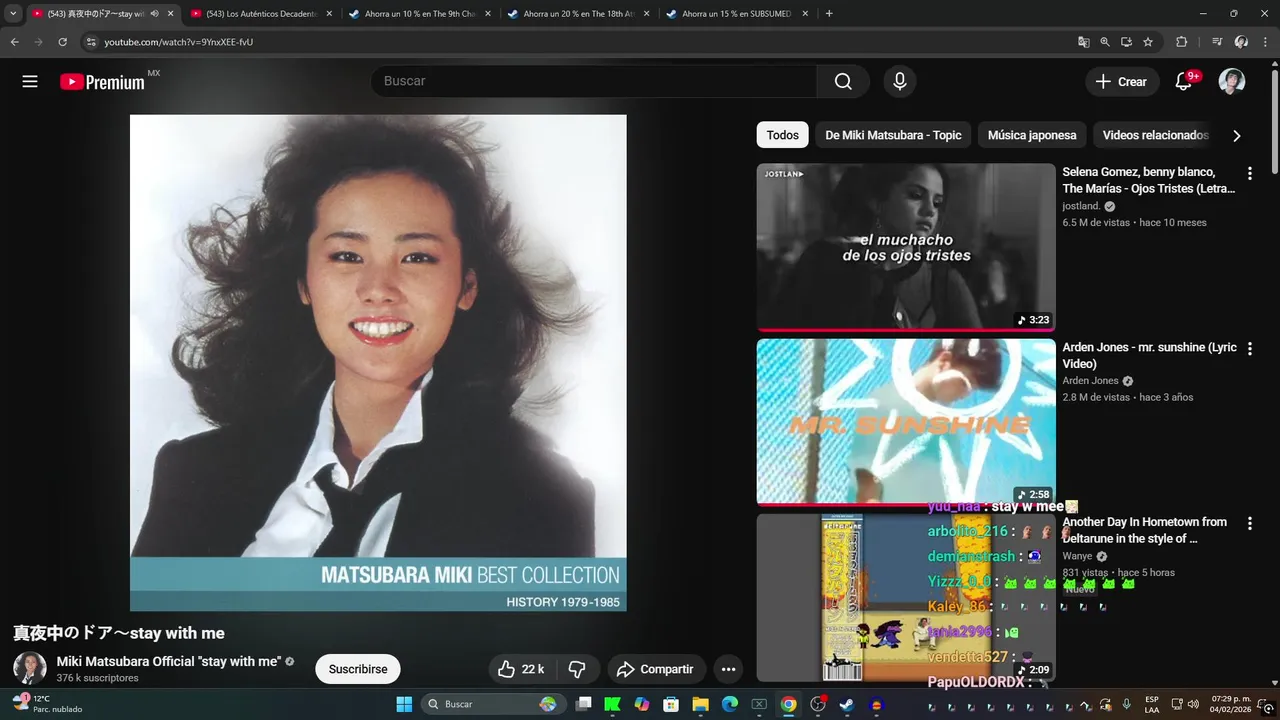This screenshot has width=1280, height=720.
Task: Open File Explorer from the taskbar
Action: (700, 704)
